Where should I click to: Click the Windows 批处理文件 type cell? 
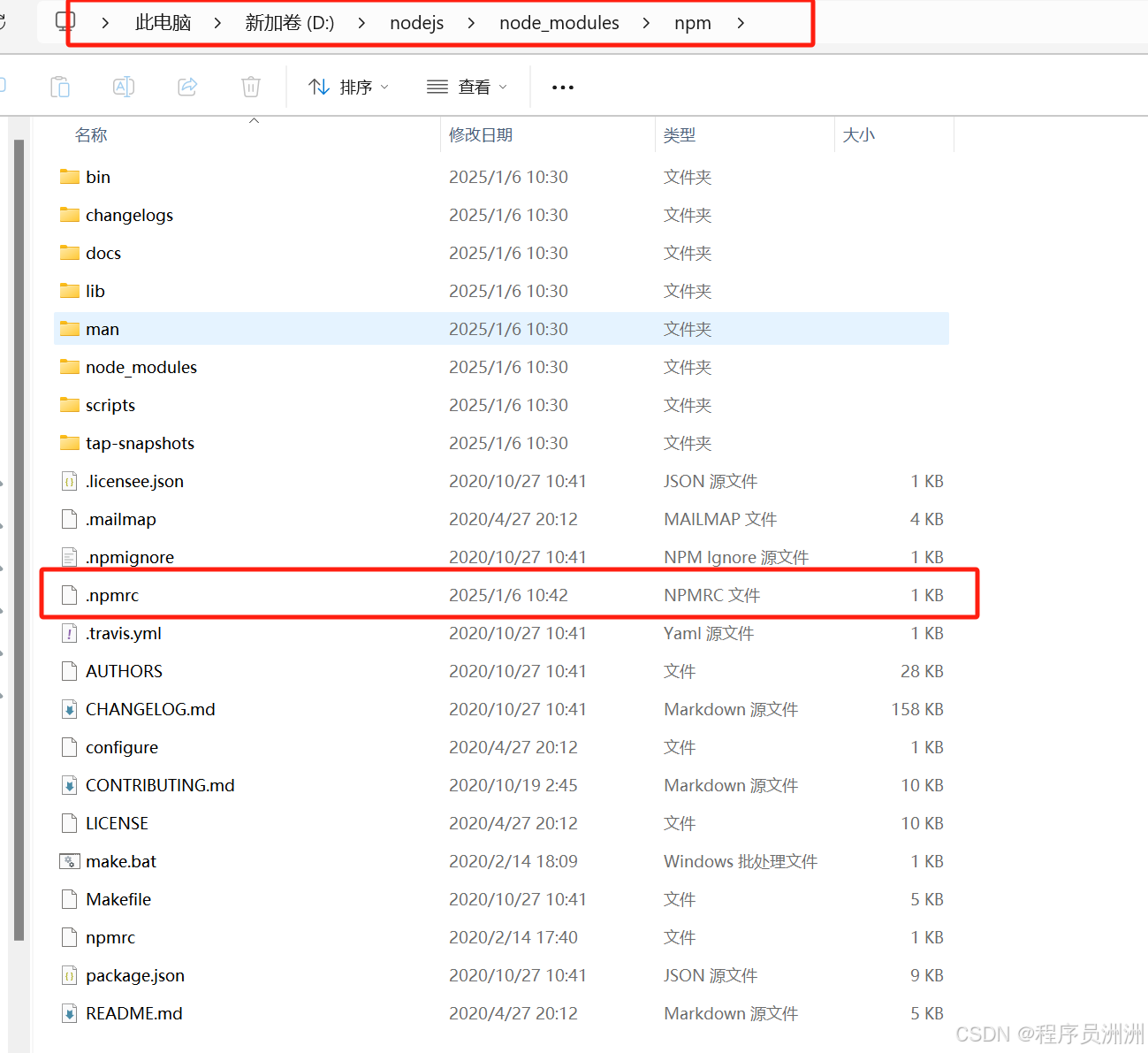pyautogui.click(x=741, y=861)
